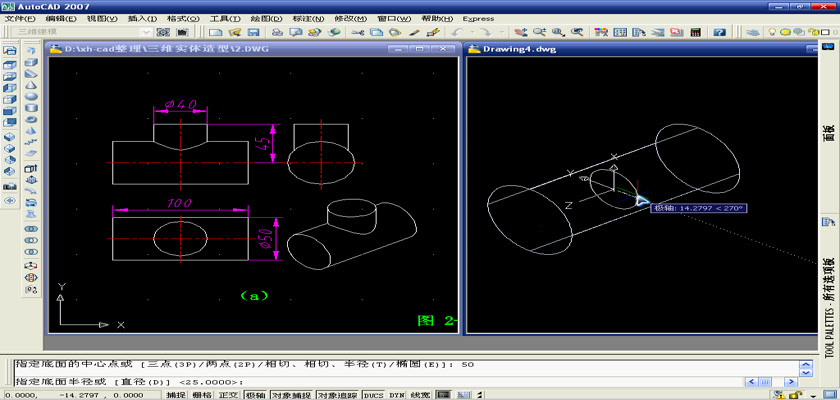Click command line horizontal scroll right arrow
Image resolution: width=840 pixels, height=400 pixels.
791,382
